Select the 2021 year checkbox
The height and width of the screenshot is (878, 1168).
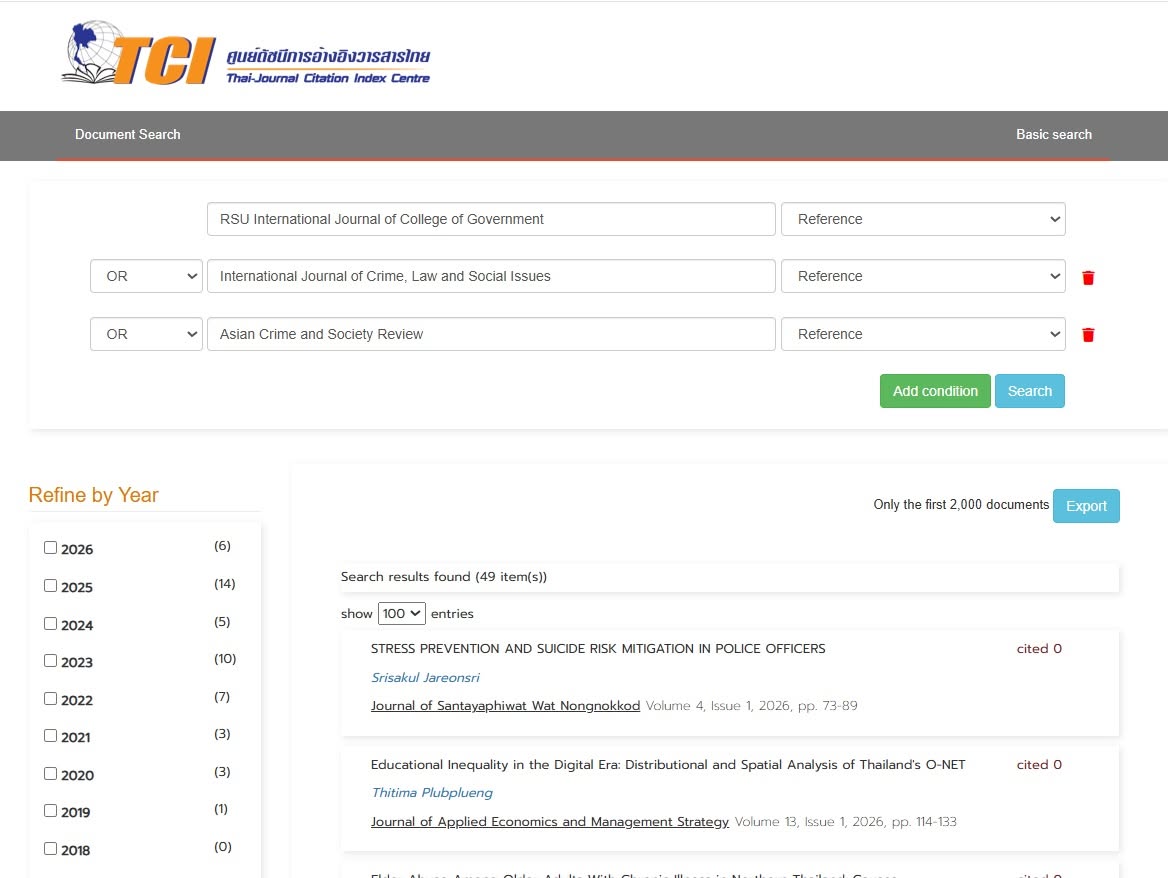(x=51, y=736)
